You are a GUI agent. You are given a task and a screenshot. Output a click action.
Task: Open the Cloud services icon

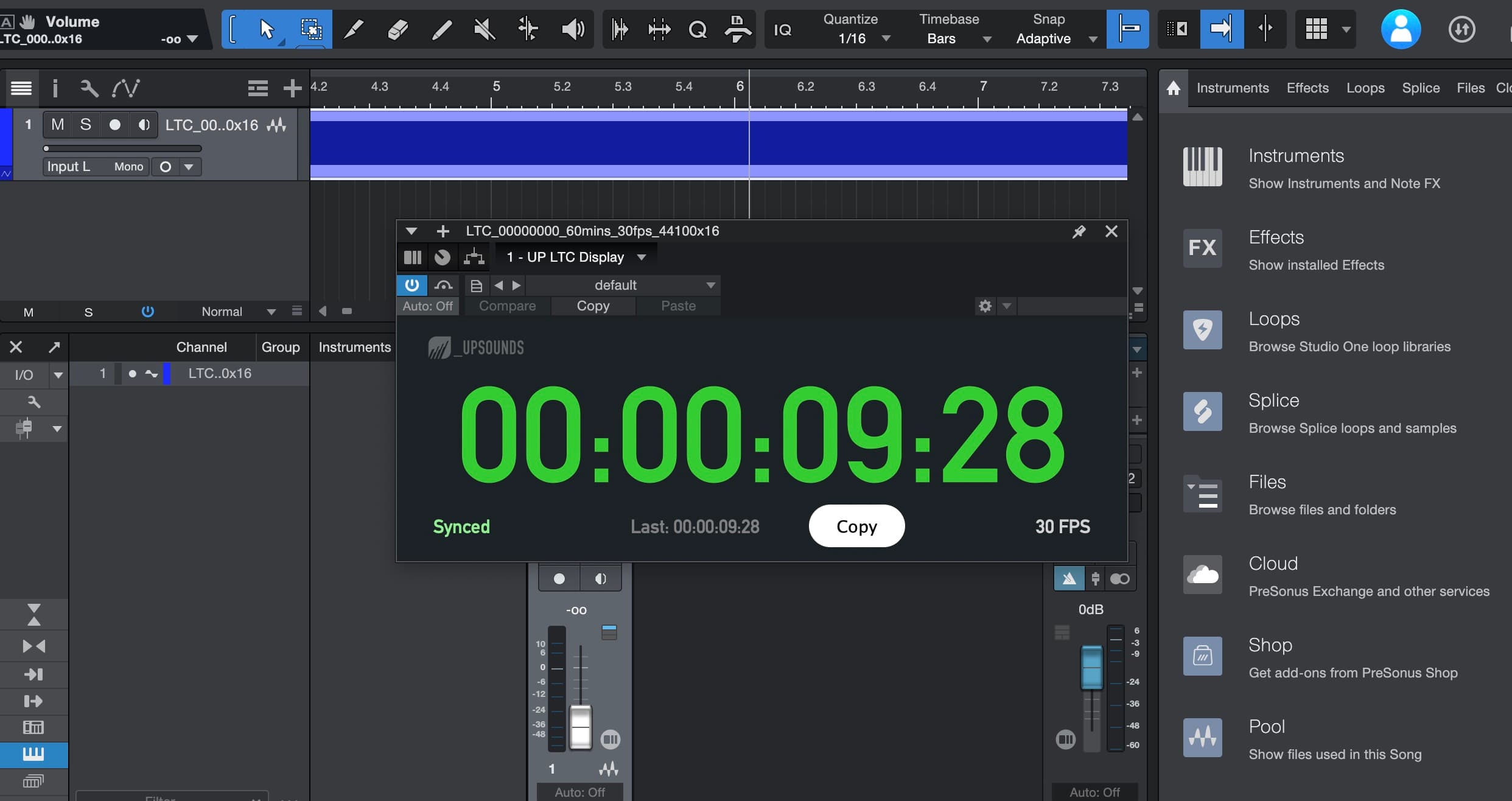[x=1202, y=575]
